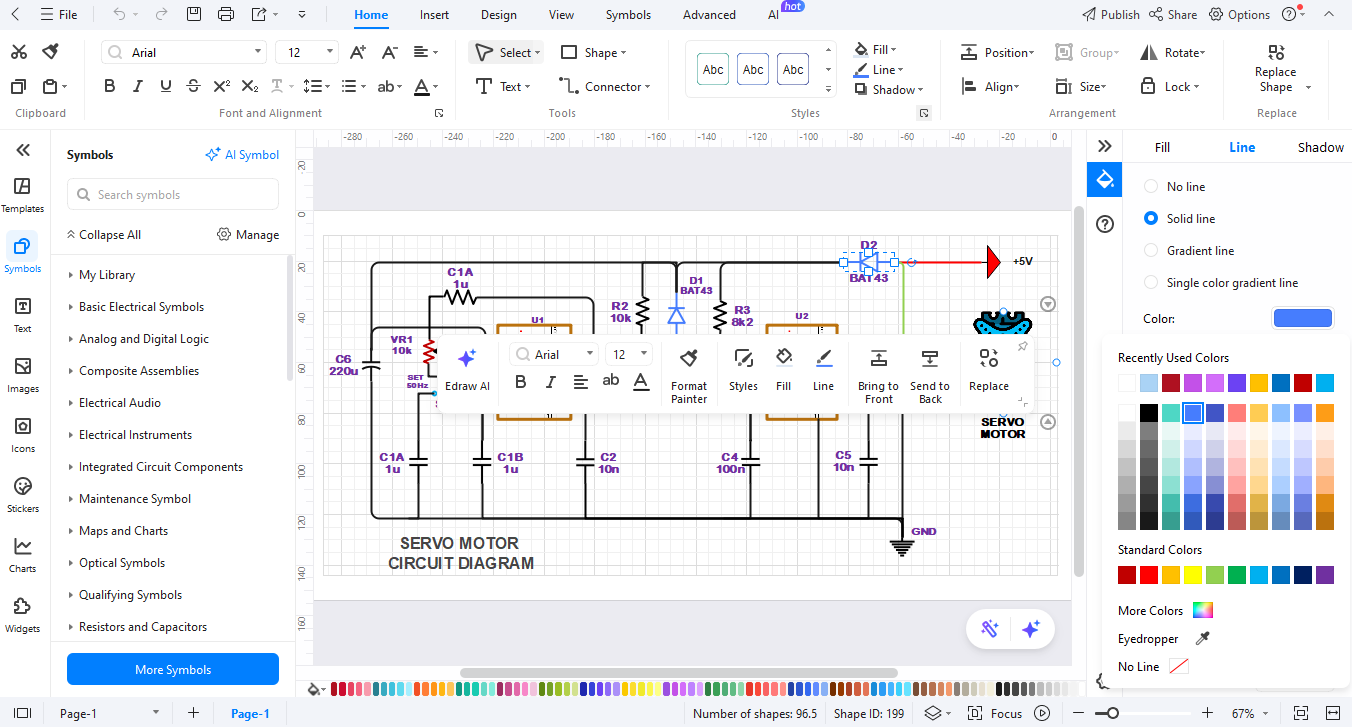This screenshot has height=727, width=1352.
Task: Click Bring to Front in floating toolbar
Action: (879, 376)
